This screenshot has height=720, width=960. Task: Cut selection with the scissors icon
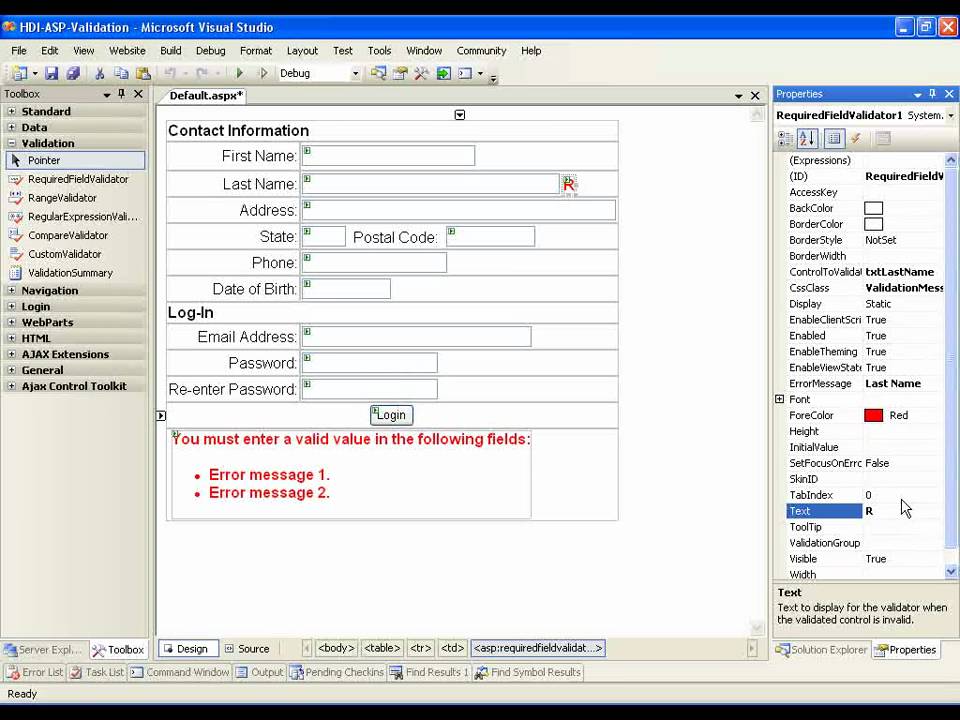[99, 73]
